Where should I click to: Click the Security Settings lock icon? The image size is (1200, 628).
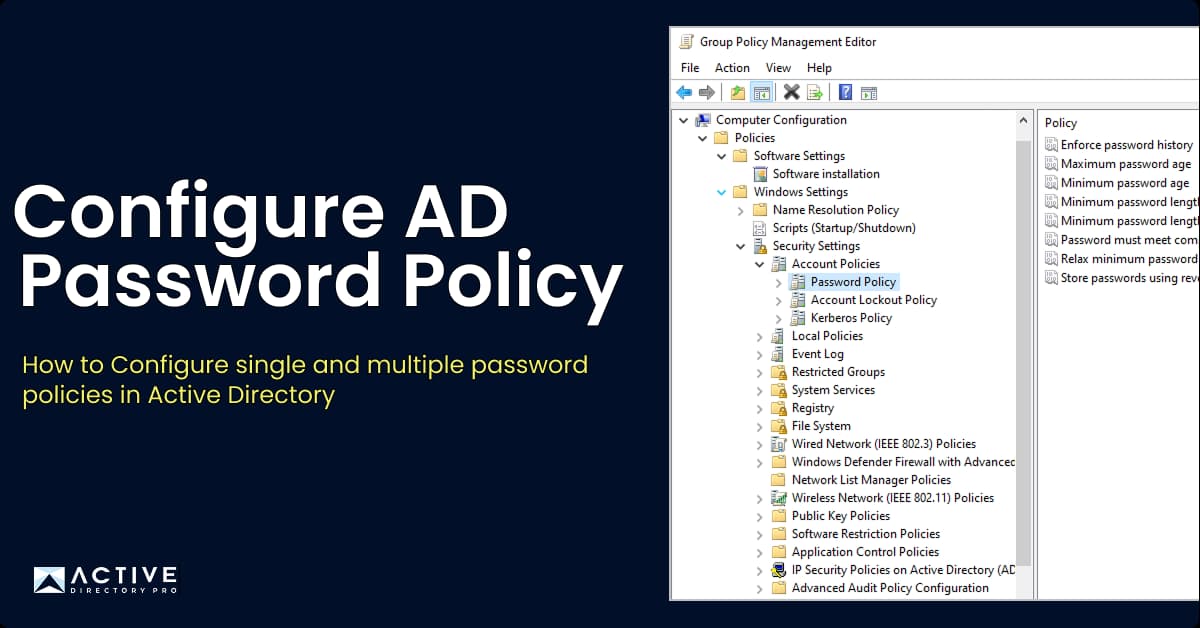761,246
